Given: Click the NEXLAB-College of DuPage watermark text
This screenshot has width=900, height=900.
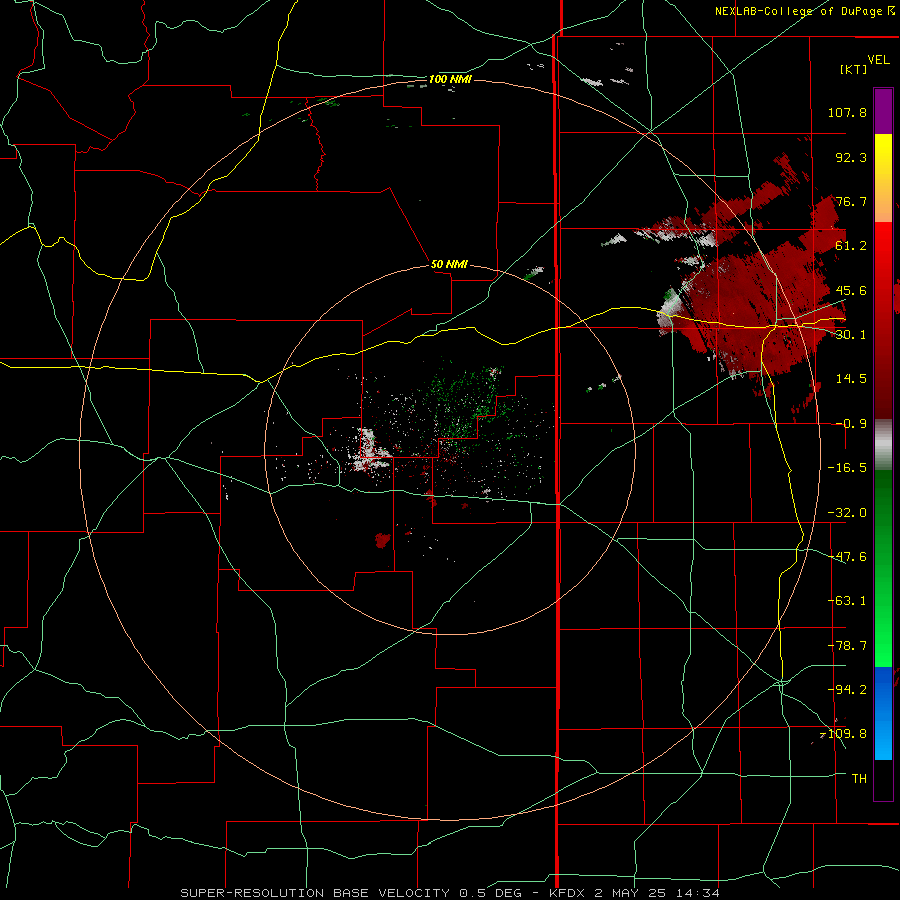Looking at the screenshot, I should [804, 11].
